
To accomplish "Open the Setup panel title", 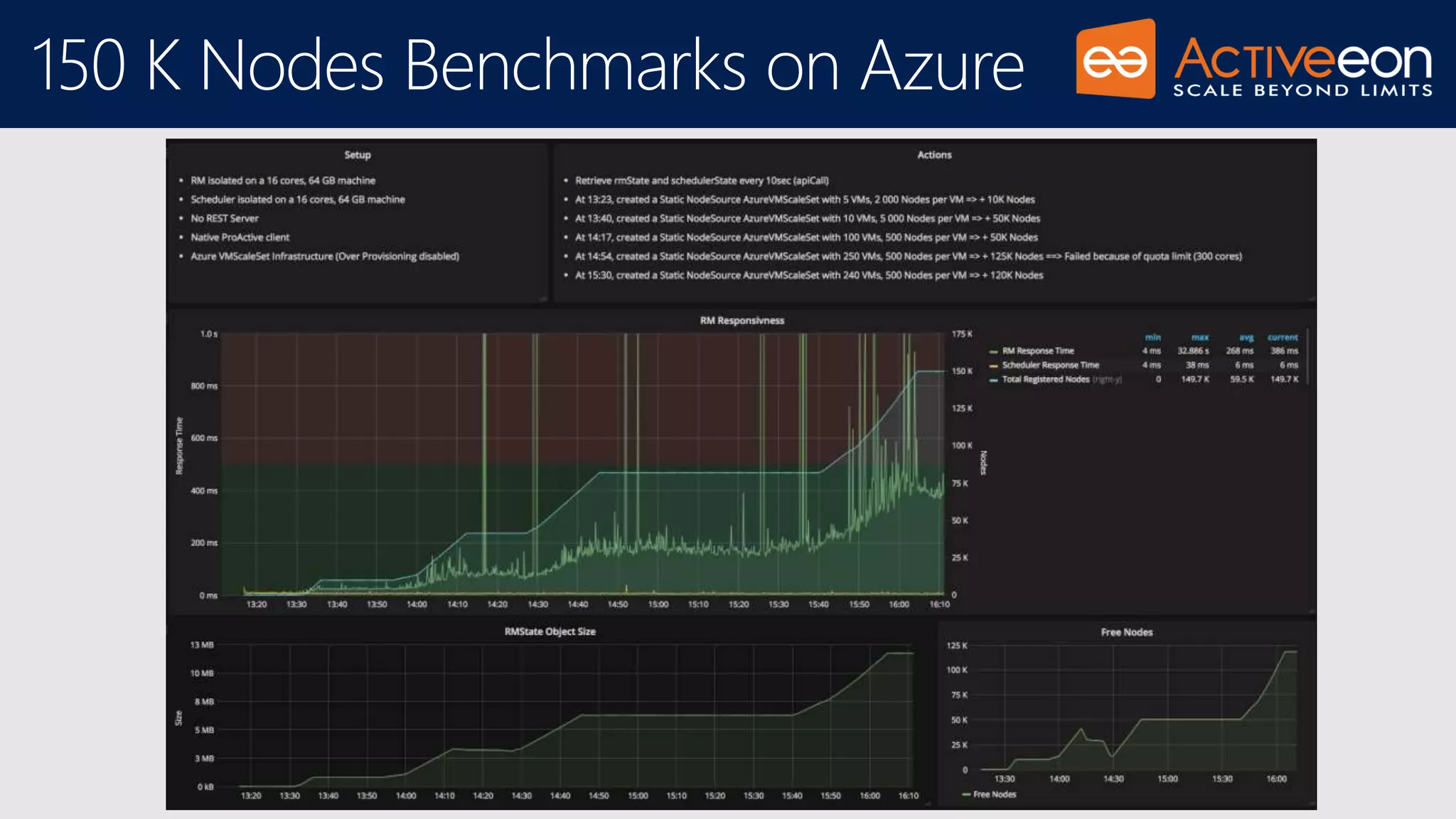I will (358, 155).
